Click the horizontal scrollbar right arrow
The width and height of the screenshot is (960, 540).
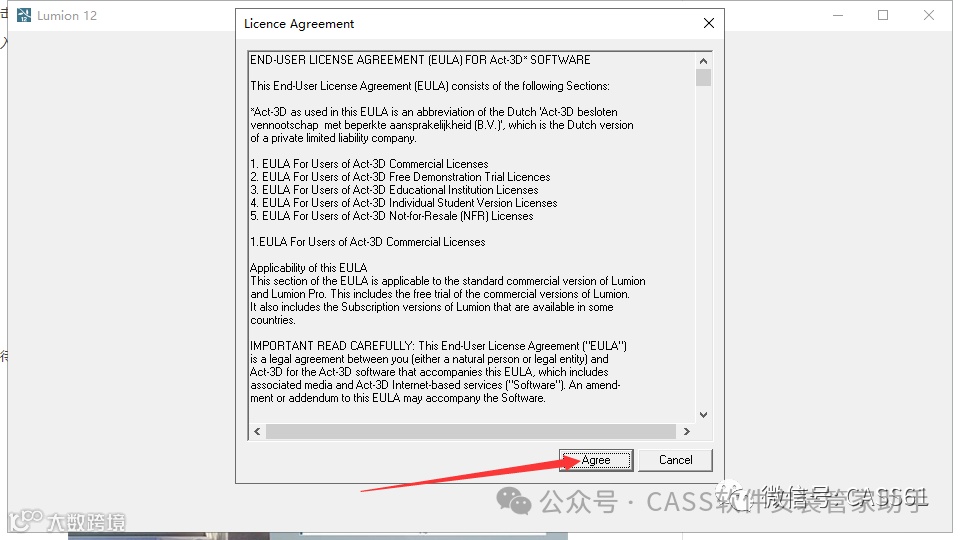(x=687, y=432)
